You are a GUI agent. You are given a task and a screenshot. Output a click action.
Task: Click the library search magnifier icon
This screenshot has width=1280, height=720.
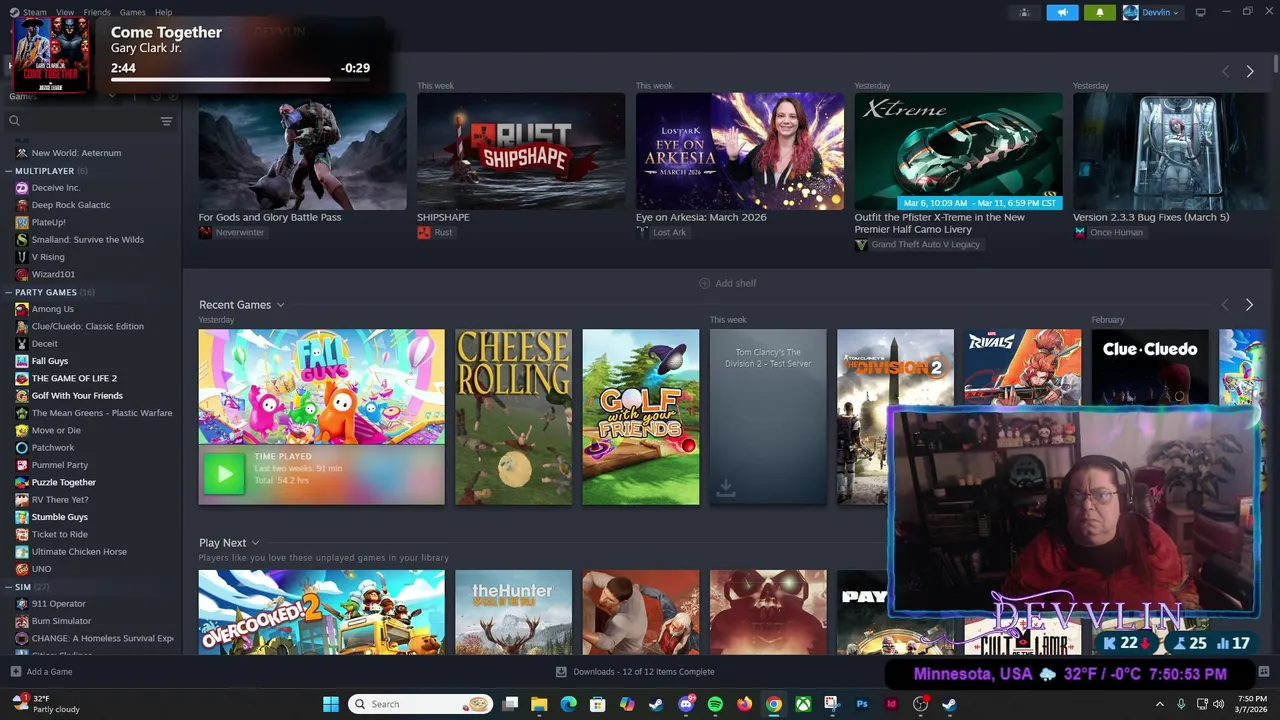[14, 121]
